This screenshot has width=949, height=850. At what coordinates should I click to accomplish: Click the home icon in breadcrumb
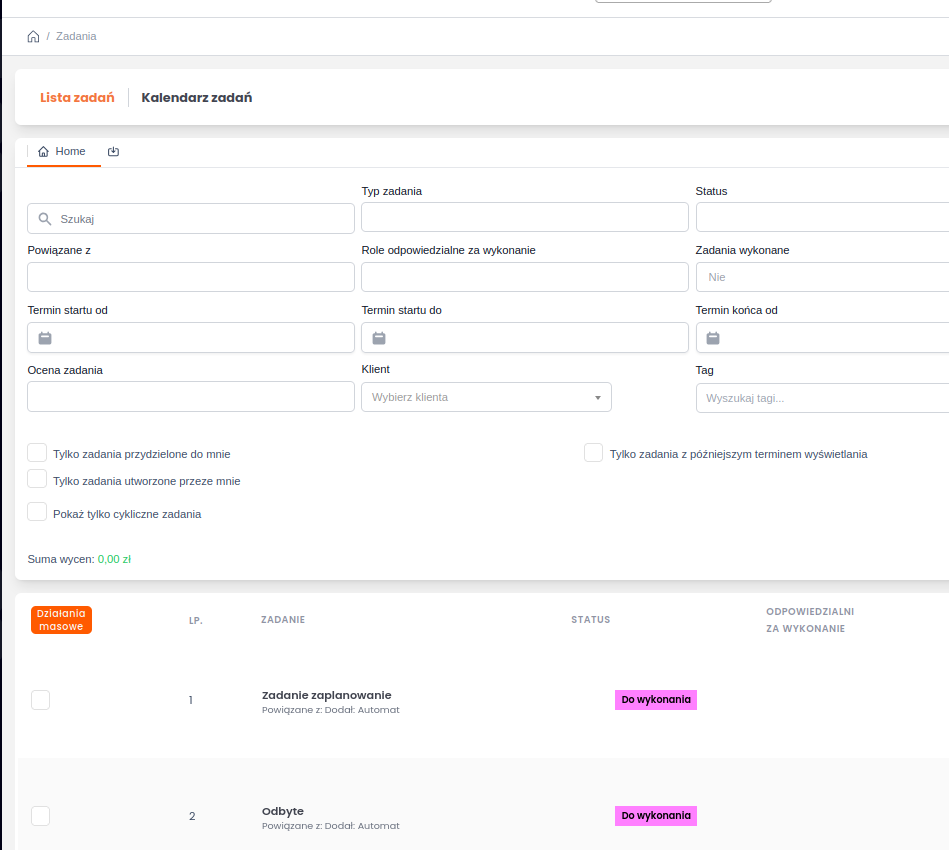coord(33,37)
